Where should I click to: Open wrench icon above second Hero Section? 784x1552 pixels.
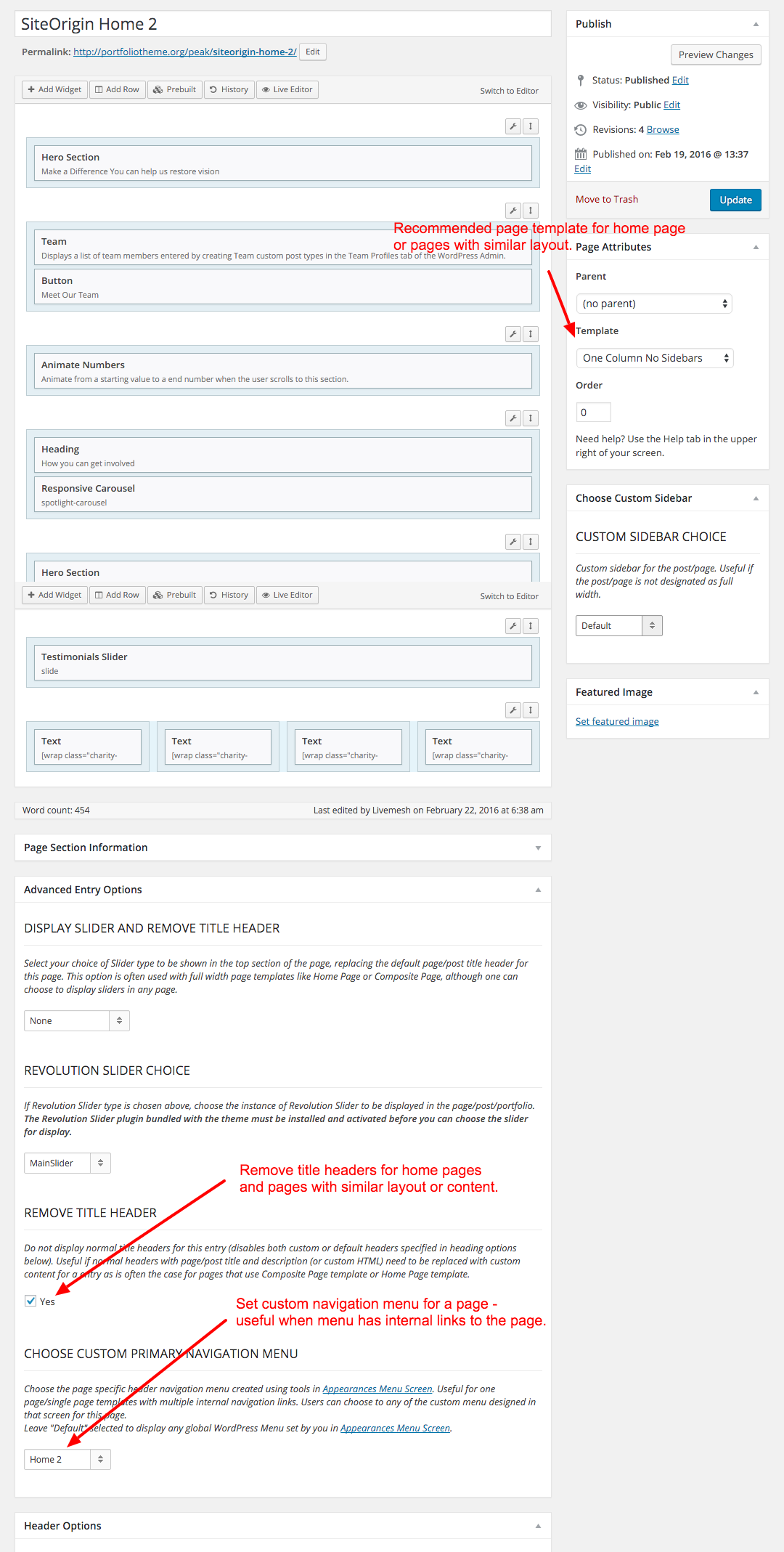(513, 542)
